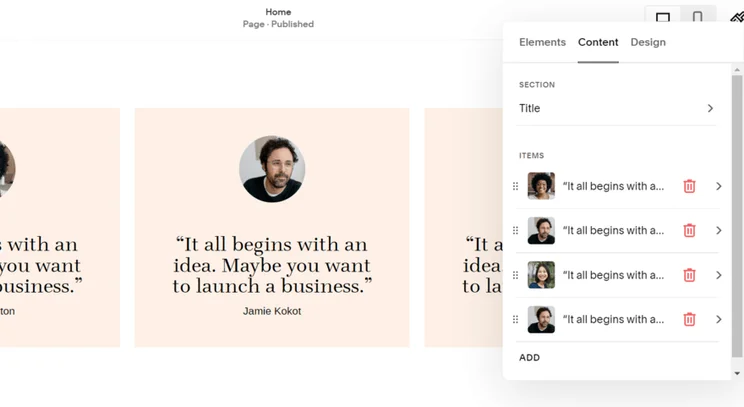Viewport: 744px width, 407px height.
Task: Open second item details chevron
Action: 718,230
